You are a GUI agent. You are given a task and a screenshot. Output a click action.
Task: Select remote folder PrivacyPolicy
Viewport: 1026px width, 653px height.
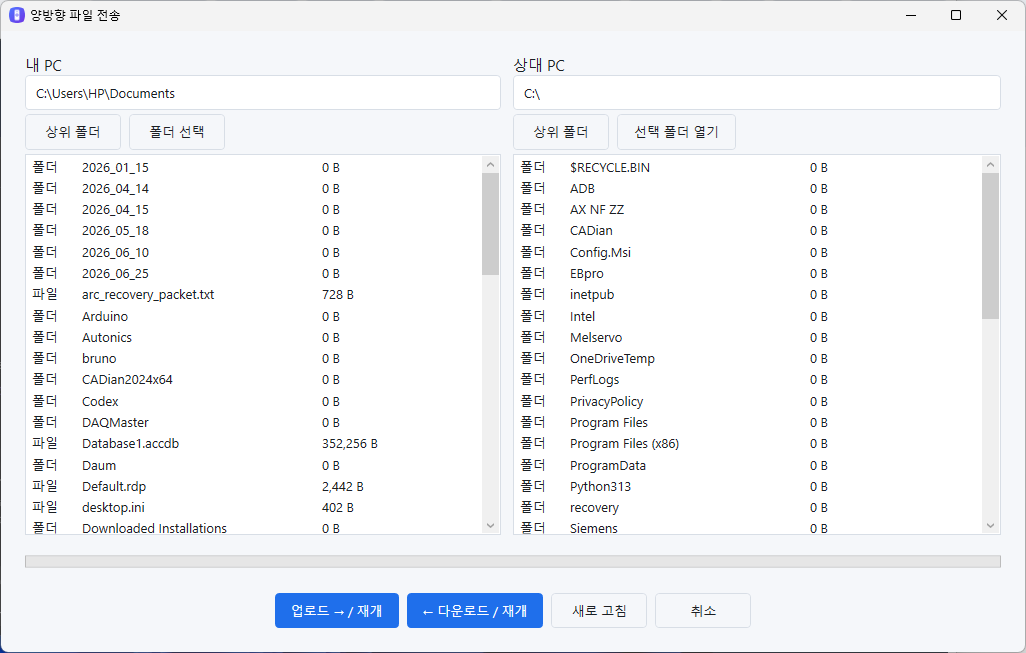click(747, 401)
